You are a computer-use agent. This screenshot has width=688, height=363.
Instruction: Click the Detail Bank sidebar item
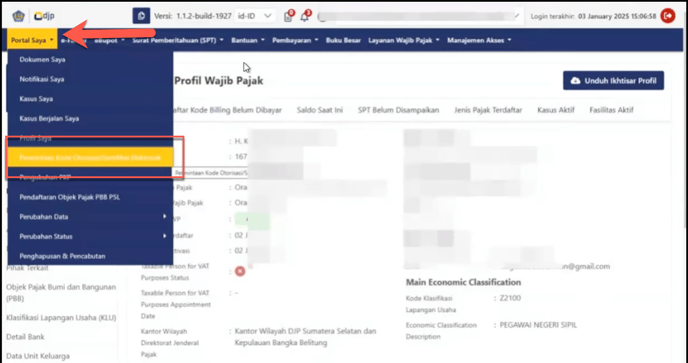25,337
